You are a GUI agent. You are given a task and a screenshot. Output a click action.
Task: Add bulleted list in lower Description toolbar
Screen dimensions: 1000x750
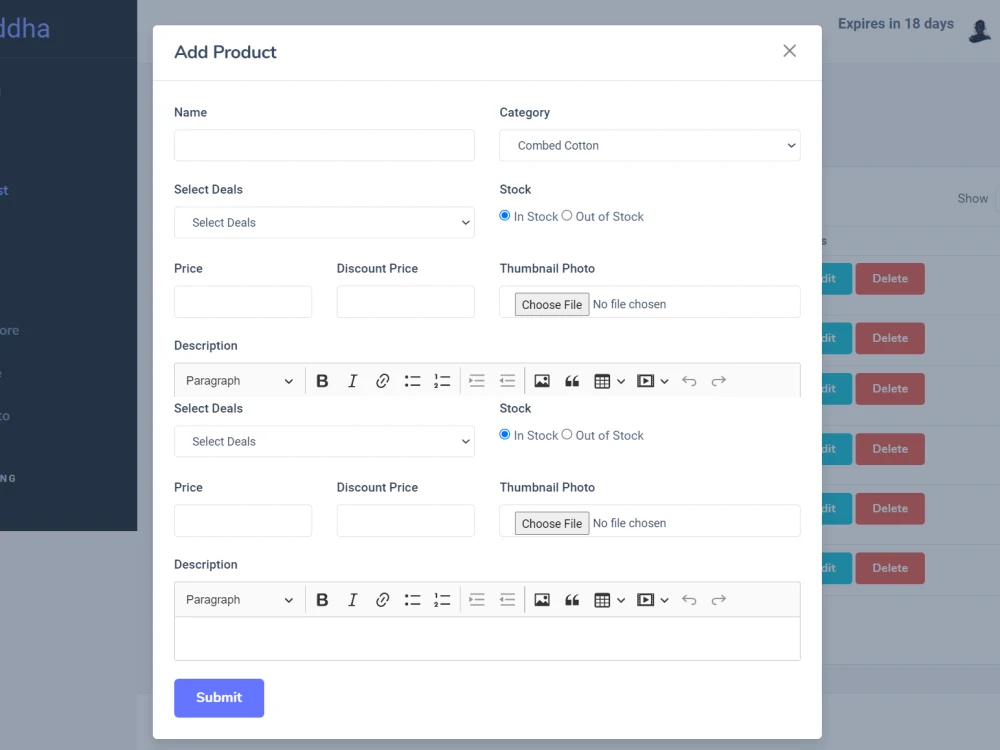(412, 599)
